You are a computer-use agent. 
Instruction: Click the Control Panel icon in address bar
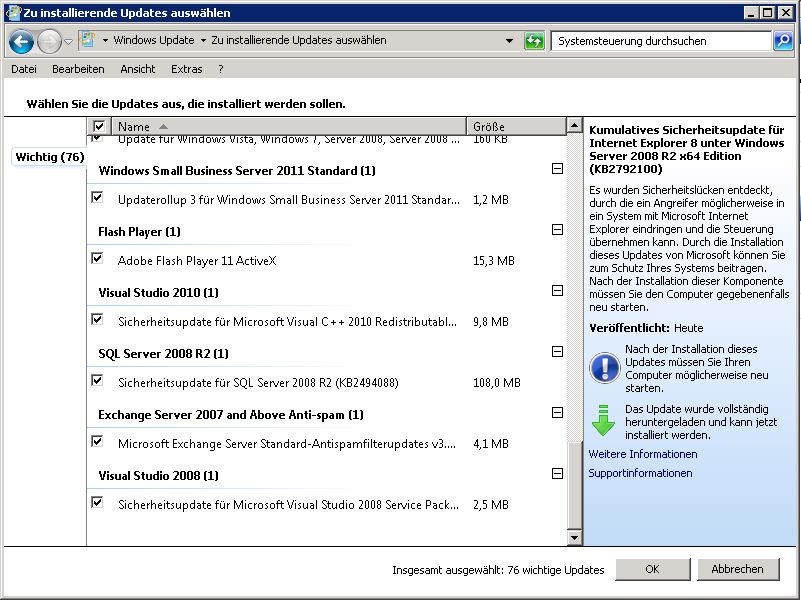pyautogui.click(x=88, y=41)
